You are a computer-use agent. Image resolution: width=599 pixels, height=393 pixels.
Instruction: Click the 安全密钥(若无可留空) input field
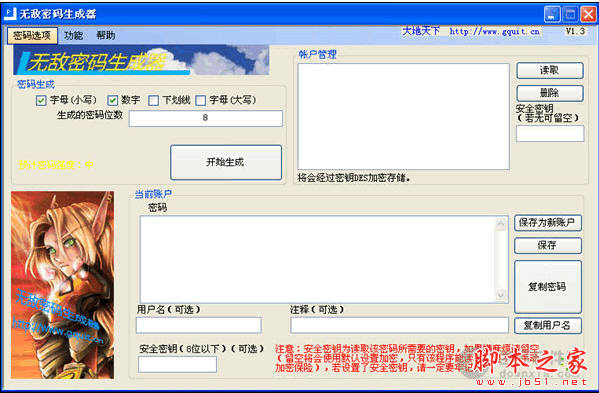(550, 134)
